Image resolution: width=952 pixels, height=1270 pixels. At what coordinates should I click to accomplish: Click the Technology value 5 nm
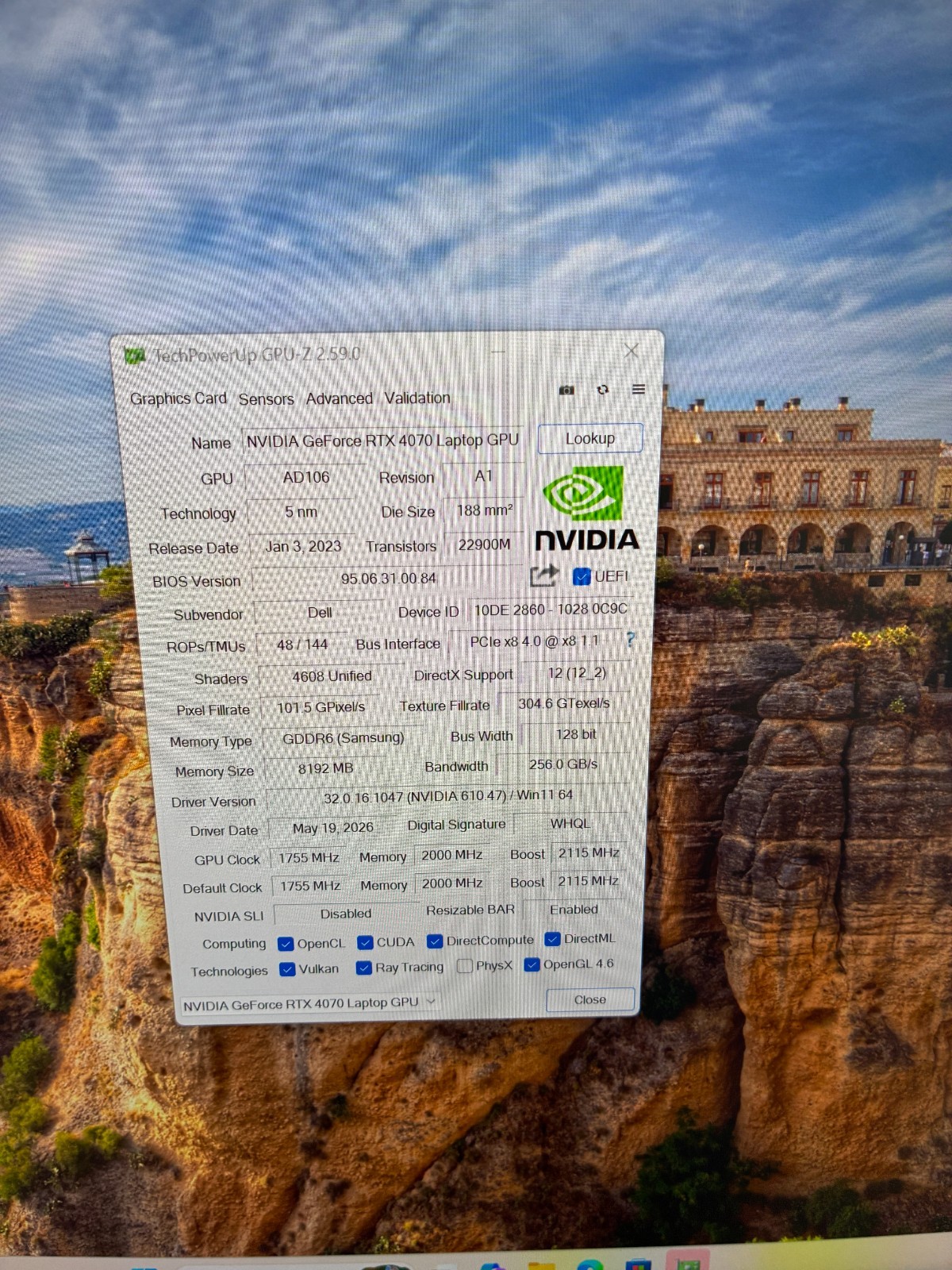coord(301,513)
